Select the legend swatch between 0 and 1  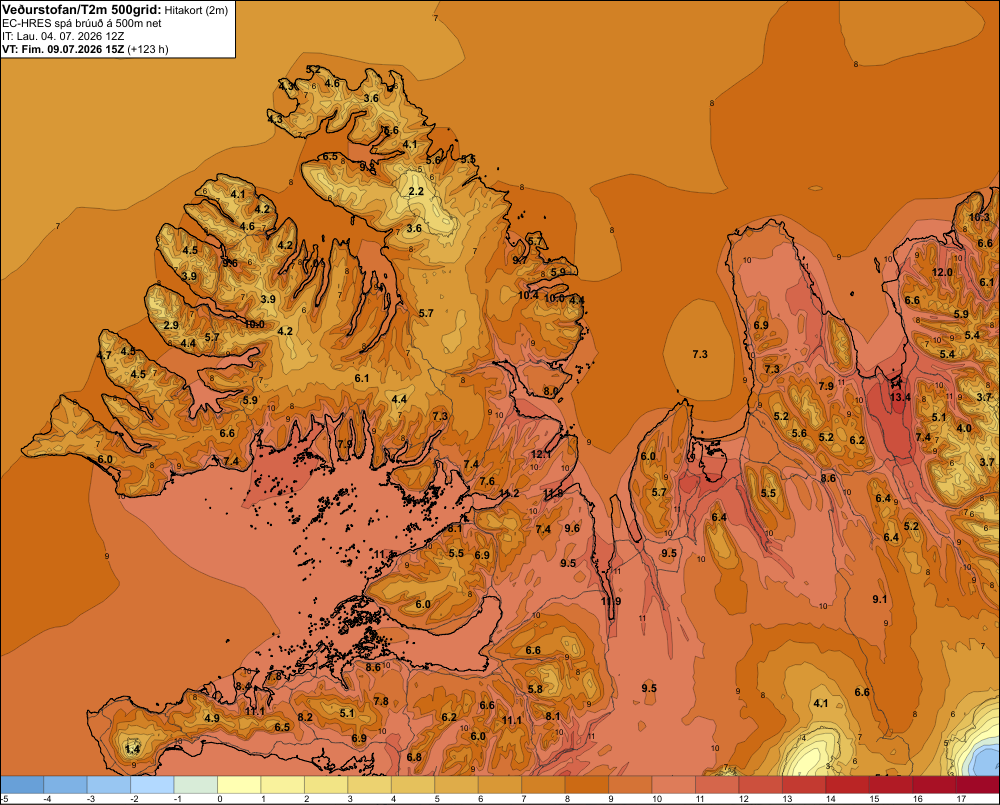239,785
